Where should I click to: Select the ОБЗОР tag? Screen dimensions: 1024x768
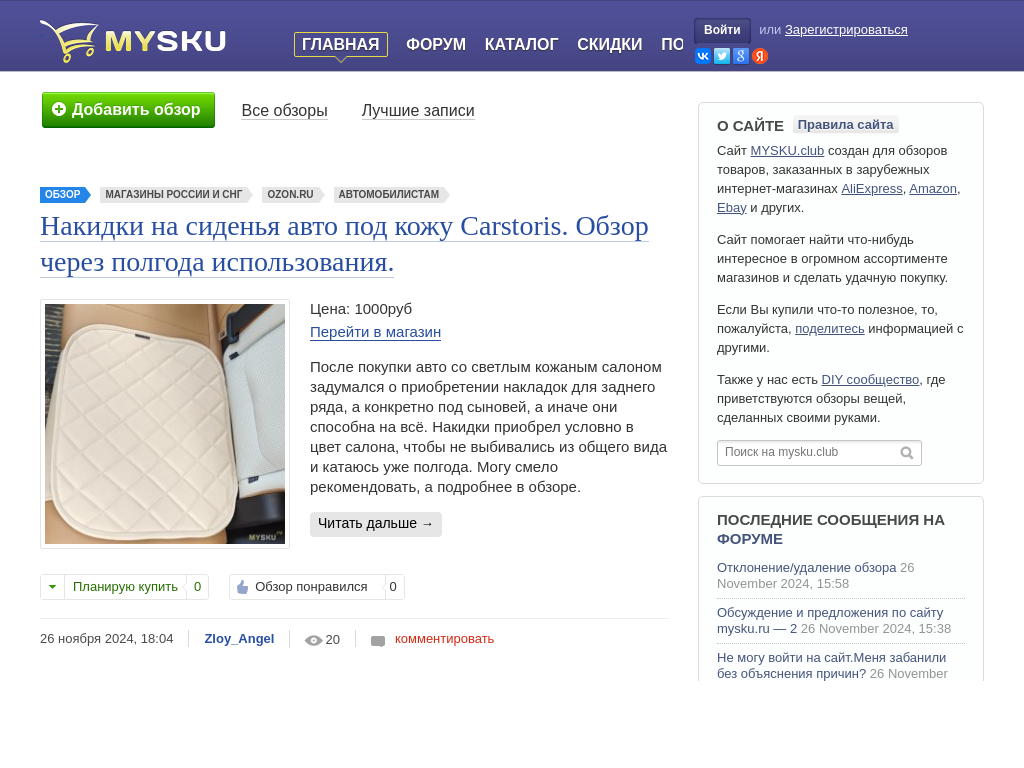63,194
